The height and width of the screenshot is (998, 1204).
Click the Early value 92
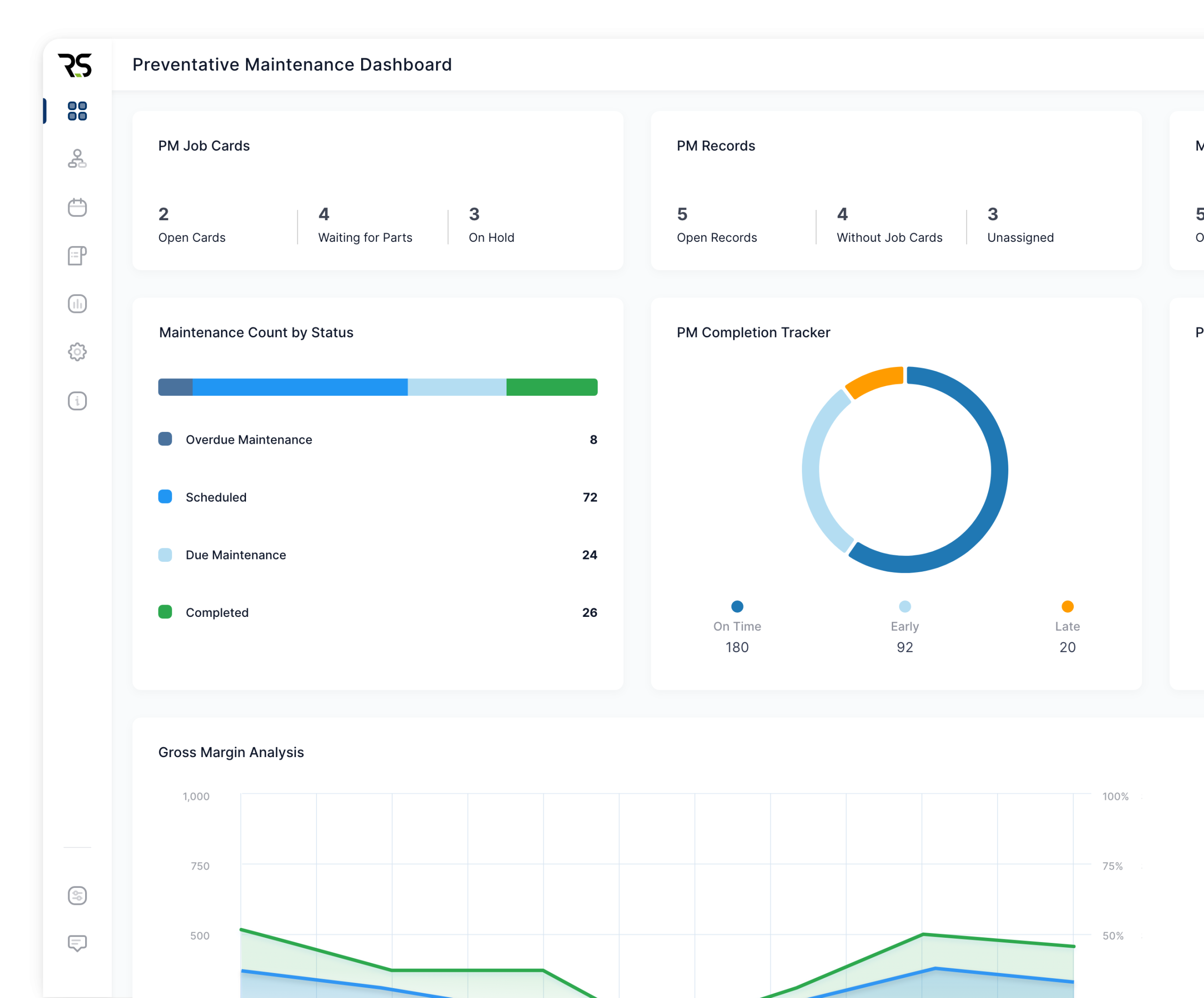(x=905, y=647)
